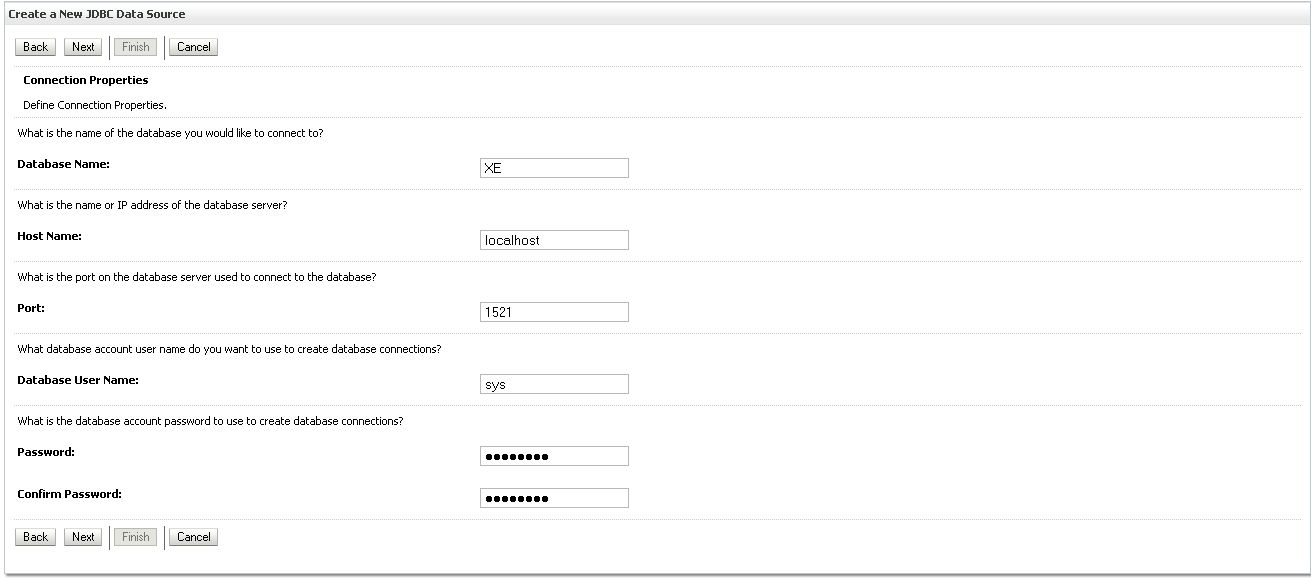Go back using the bottom Back button
The height and width of the screenshot is (578, 1311).
[x=35, y=537]
